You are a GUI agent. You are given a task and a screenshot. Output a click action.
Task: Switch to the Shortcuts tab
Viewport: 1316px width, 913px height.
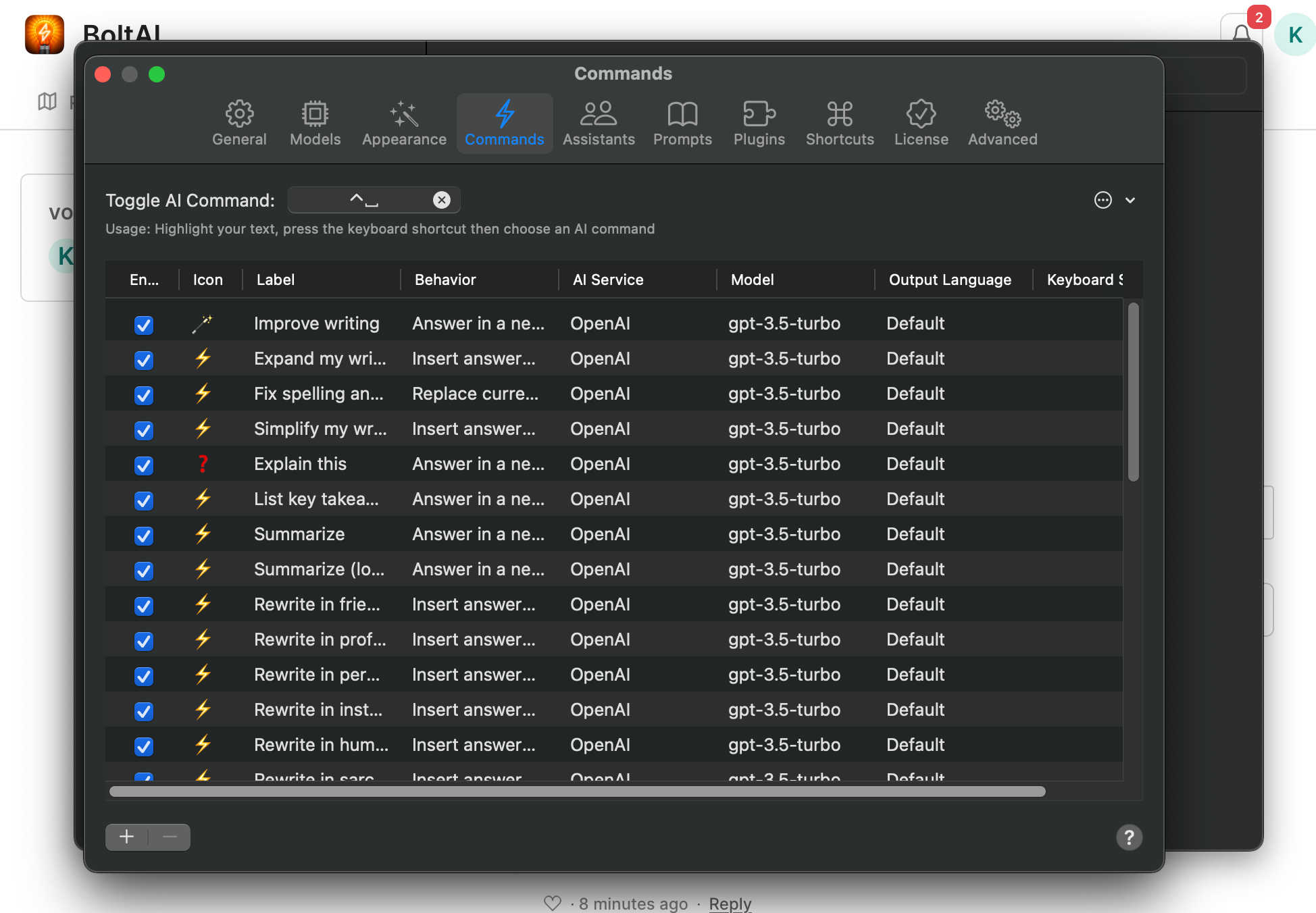point(840,124)
